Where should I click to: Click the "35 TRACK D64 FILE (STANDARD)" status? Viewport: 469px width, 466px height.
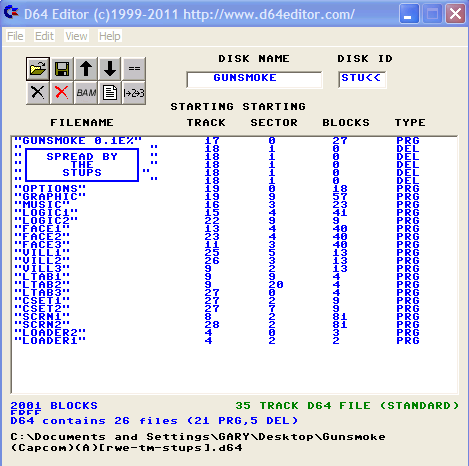[x=347, y=406]
